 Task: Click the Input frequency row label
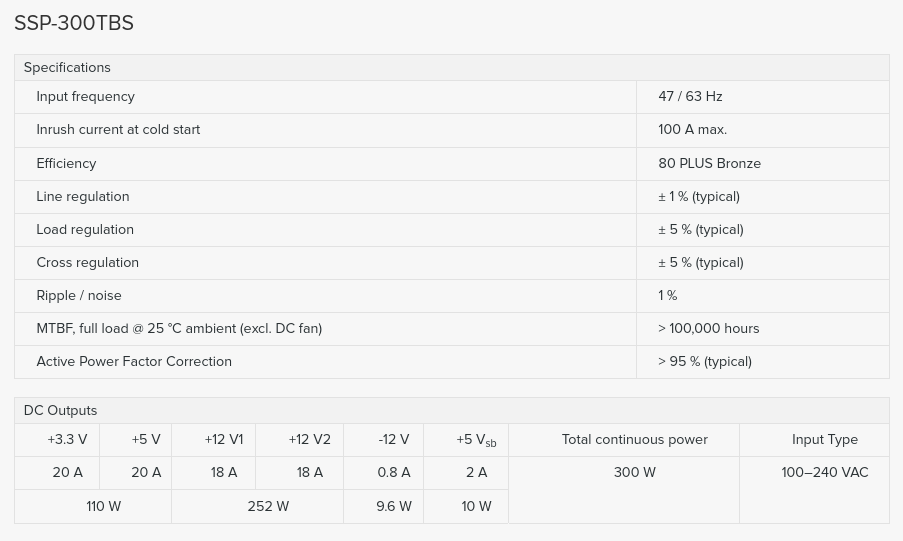coord(85,96)
